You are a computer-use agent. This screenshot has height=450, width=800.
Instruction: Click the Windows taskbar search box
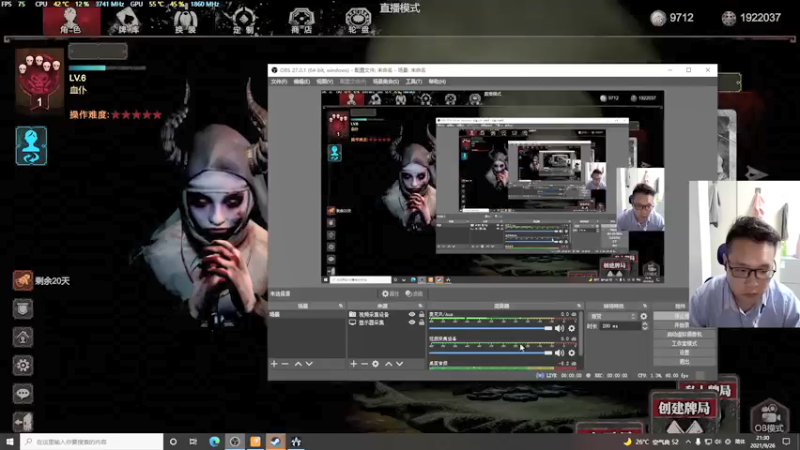tap(92, 441)
